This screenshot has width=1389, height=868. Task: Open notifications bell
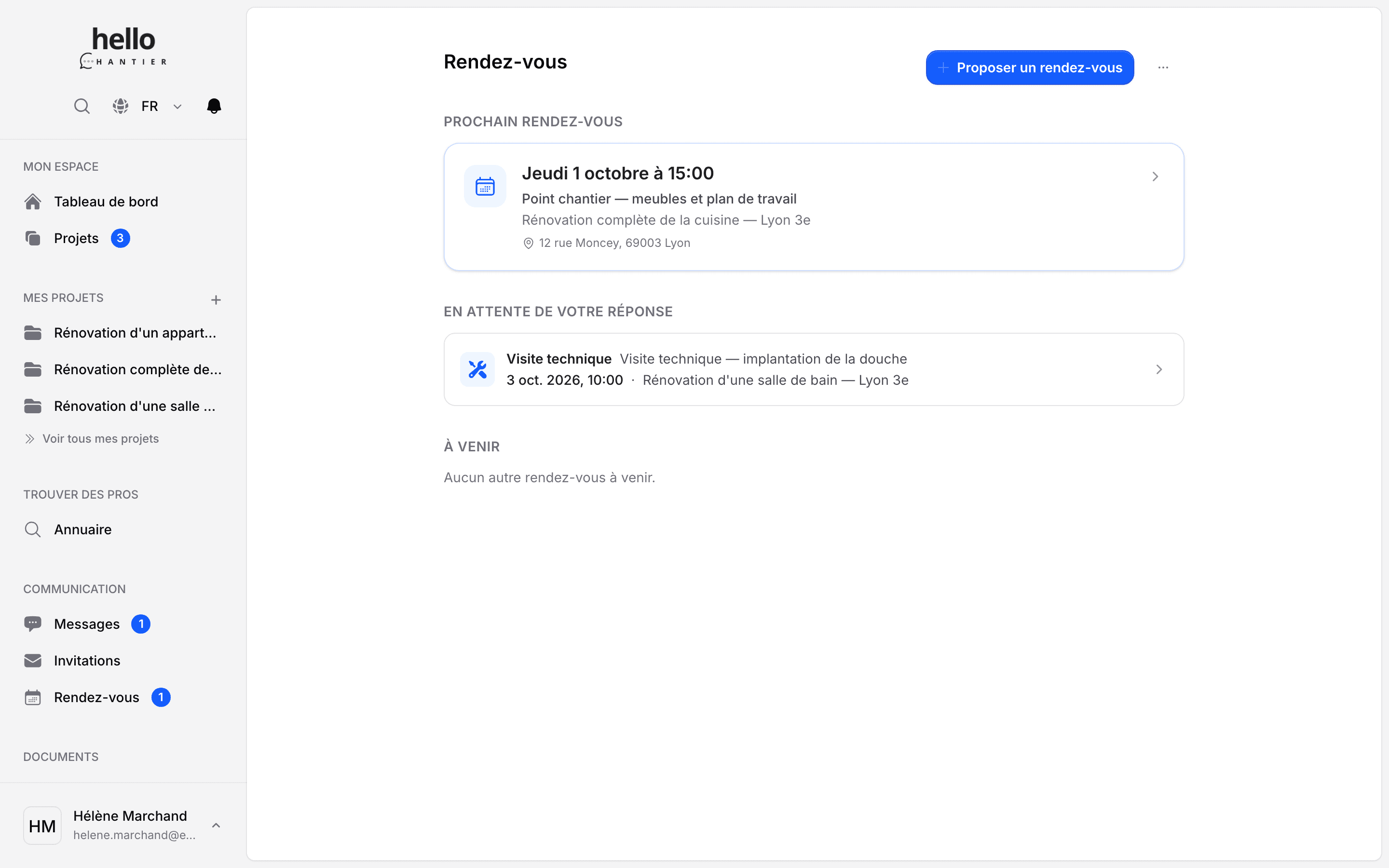214,106
